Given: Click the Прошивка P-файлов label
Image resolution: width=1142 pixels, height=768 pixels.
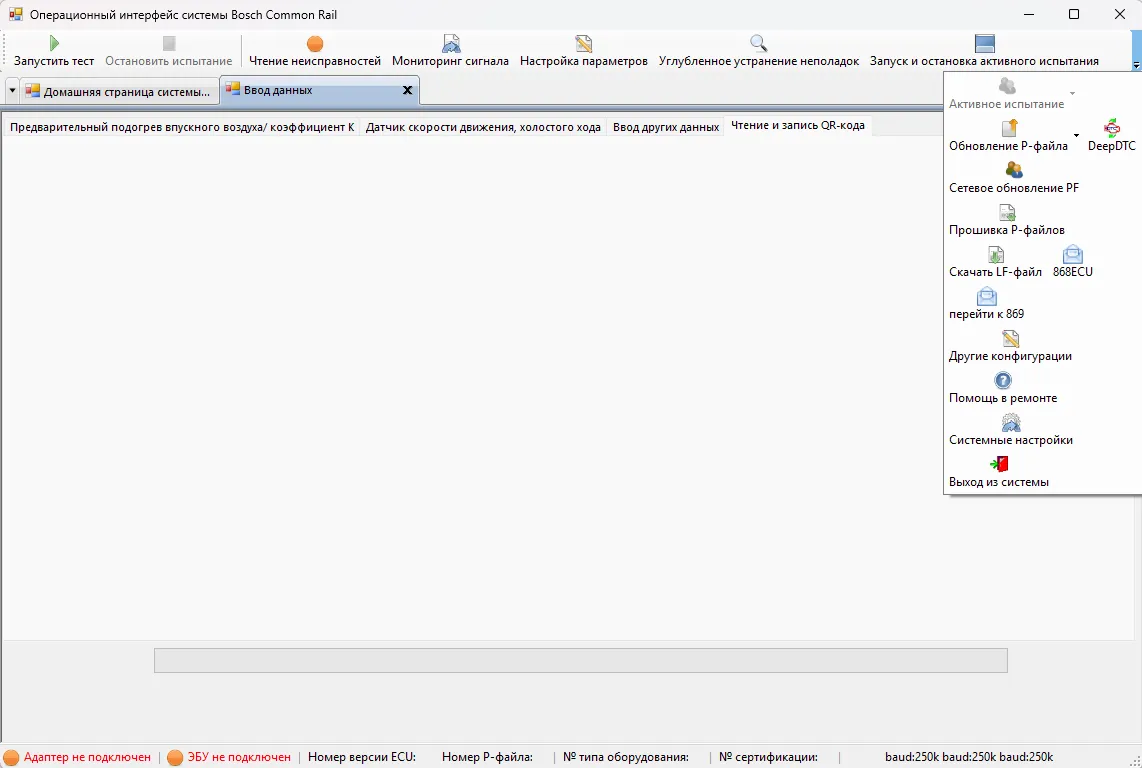Looking at the screenshot, I should coord(1007,230).
